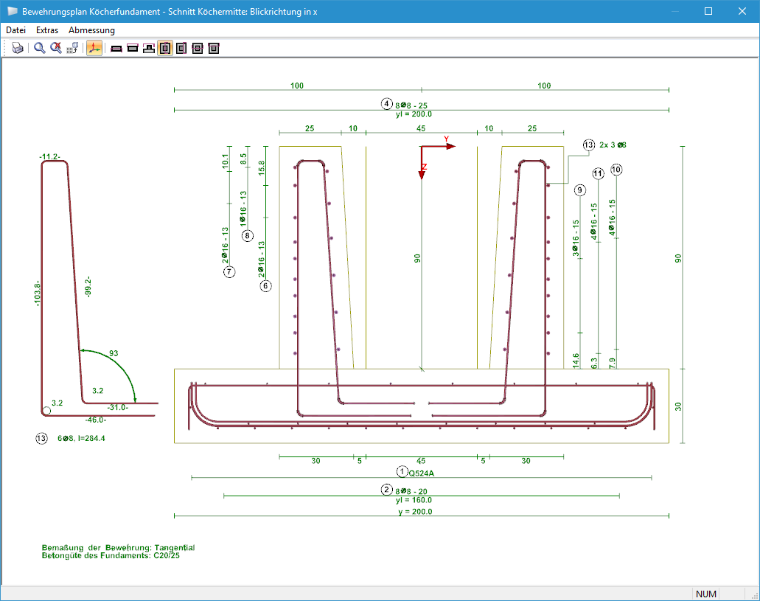Activate the zoom magnifier tool
The height and width of the screenshot is (601, 760).
(x=39, y=48)
